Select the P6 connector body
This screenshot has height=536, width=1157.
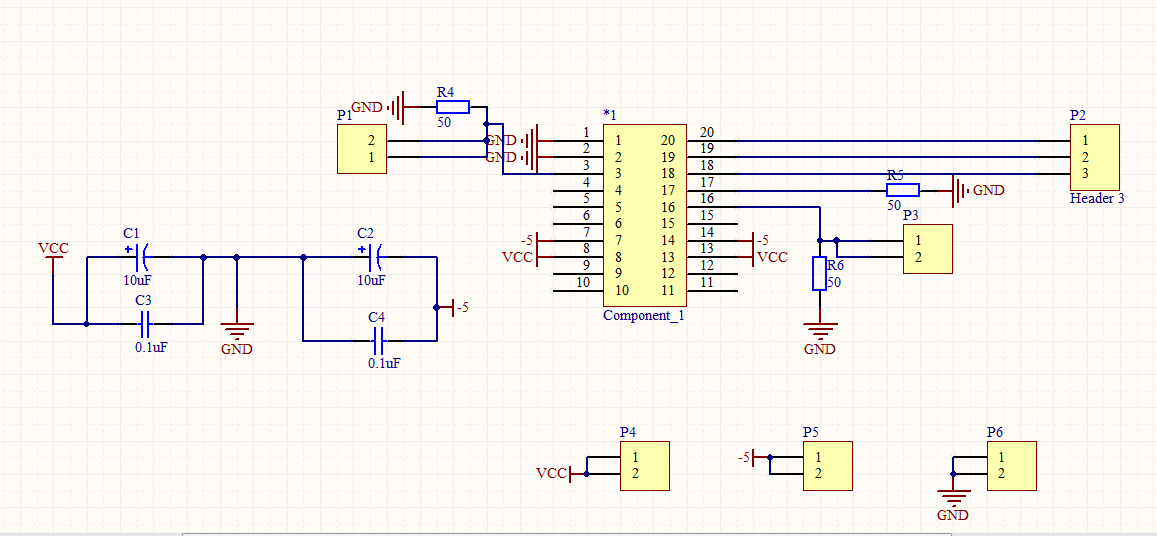pos(1012,466)
